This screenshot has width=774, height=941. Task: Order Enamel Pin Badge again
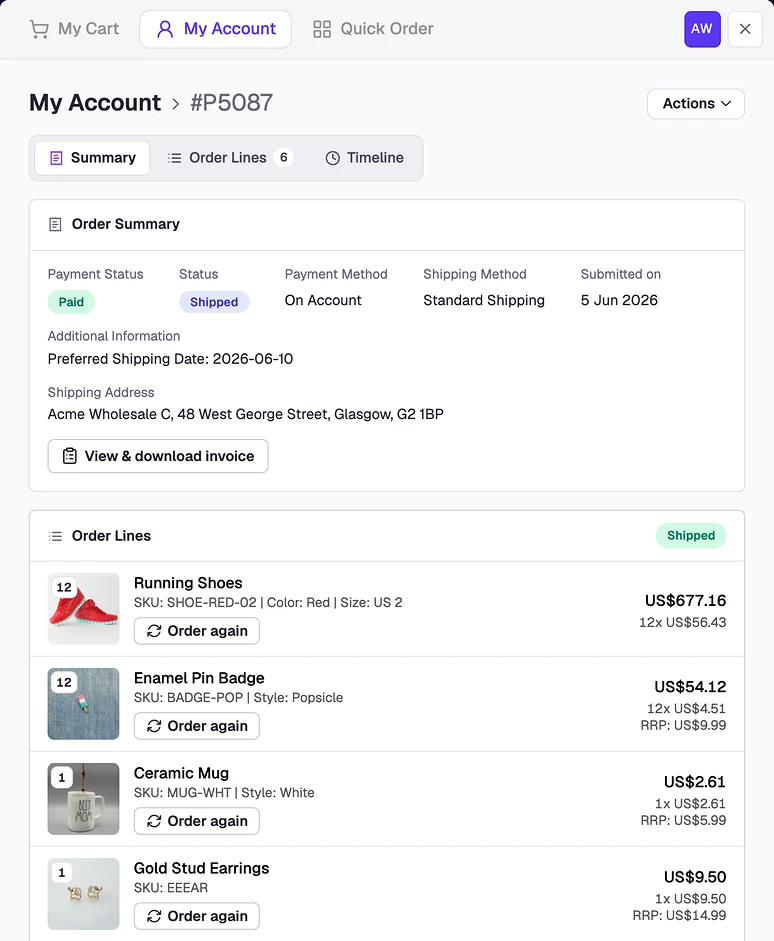(197, 726)
